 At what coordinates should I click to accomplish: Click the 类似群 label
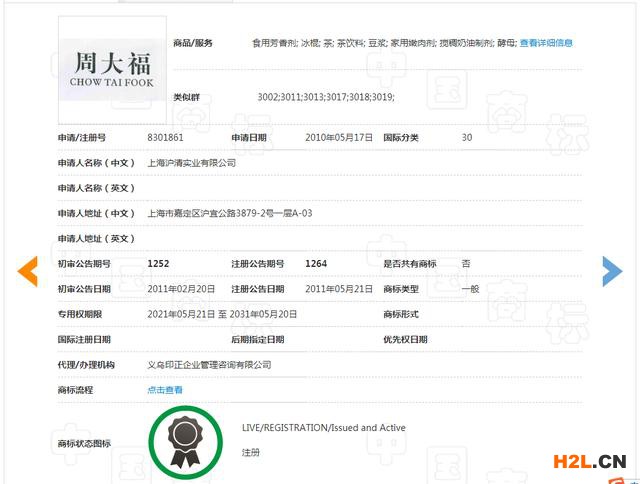(187, 97)
